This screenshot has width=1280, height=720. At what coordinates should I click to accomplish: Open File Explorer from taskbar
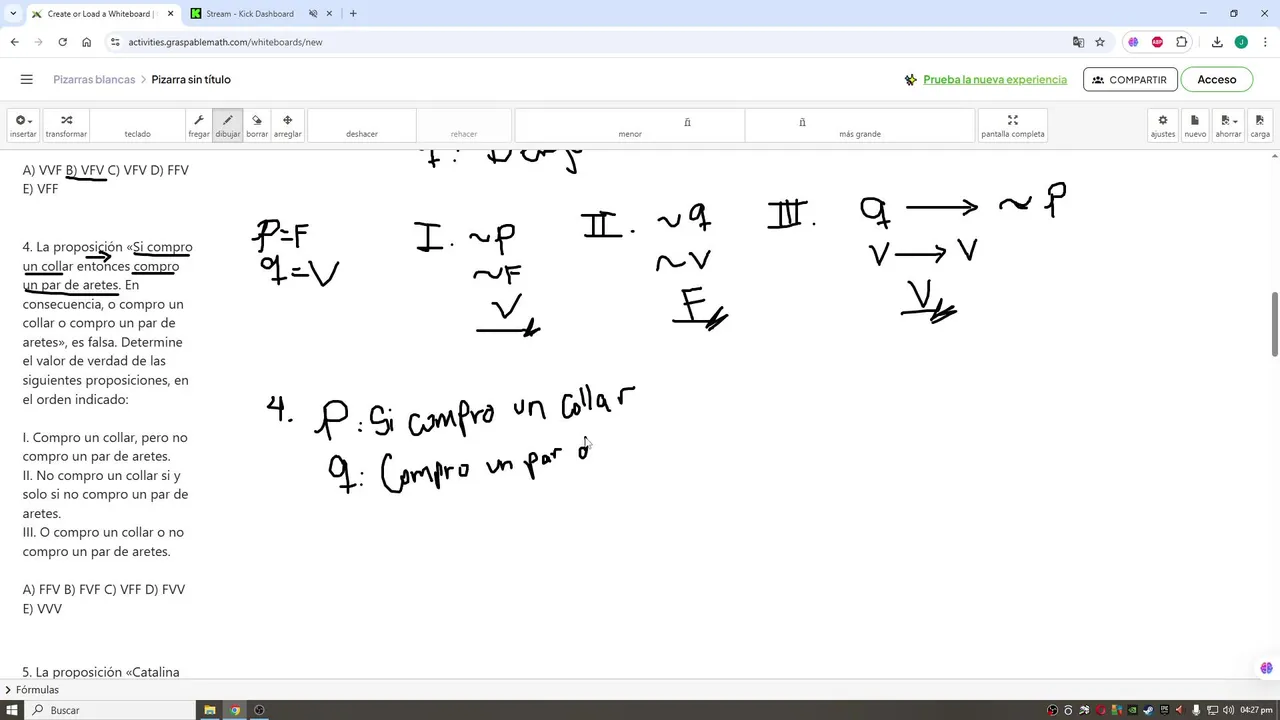coord(210,710)
